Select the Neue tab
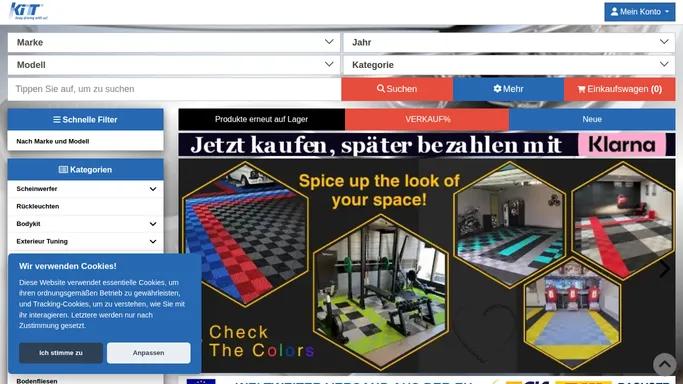 click(592, 119)
